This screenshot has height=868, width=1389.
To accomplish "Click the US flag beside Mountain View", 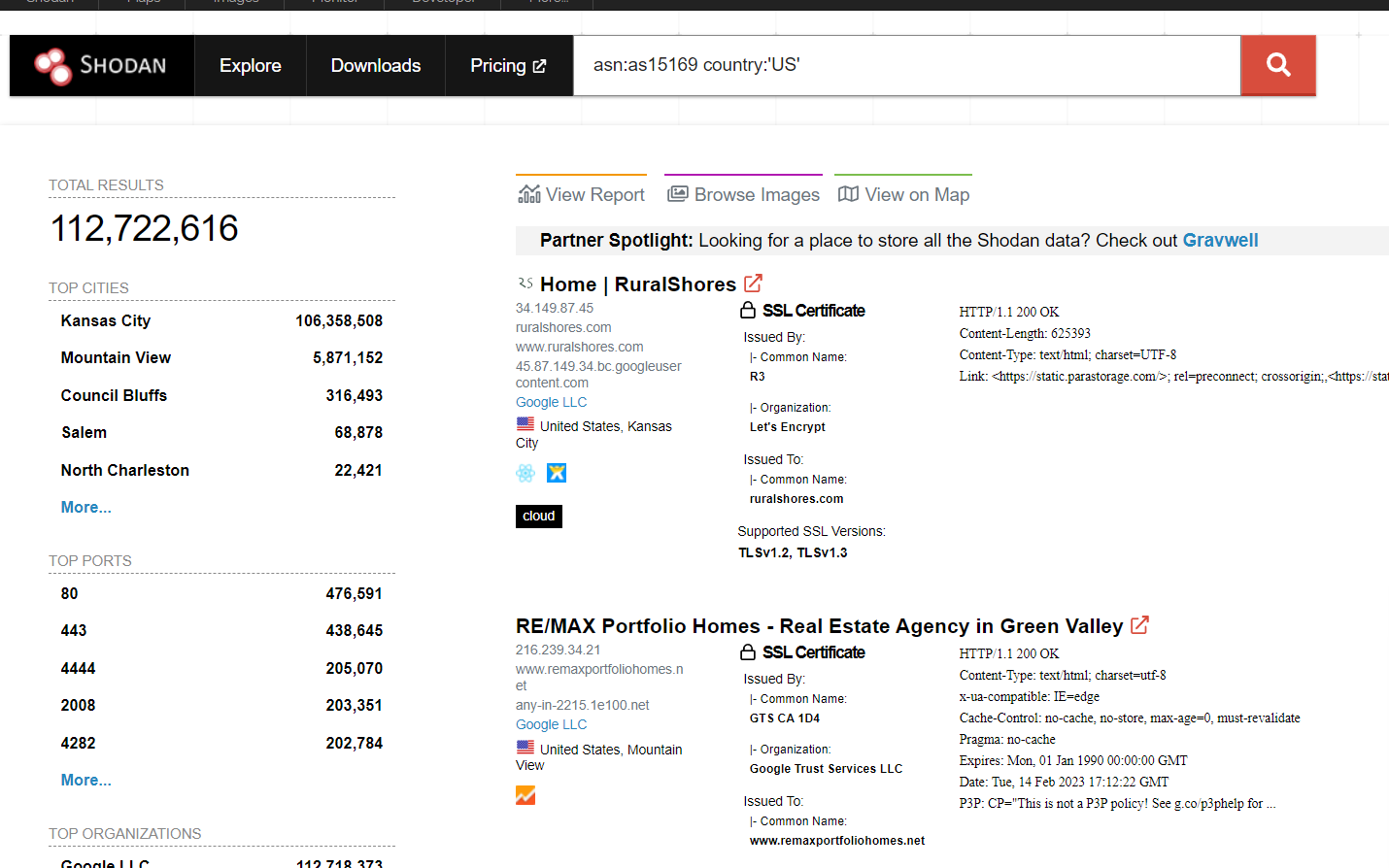I will point(525,748).
